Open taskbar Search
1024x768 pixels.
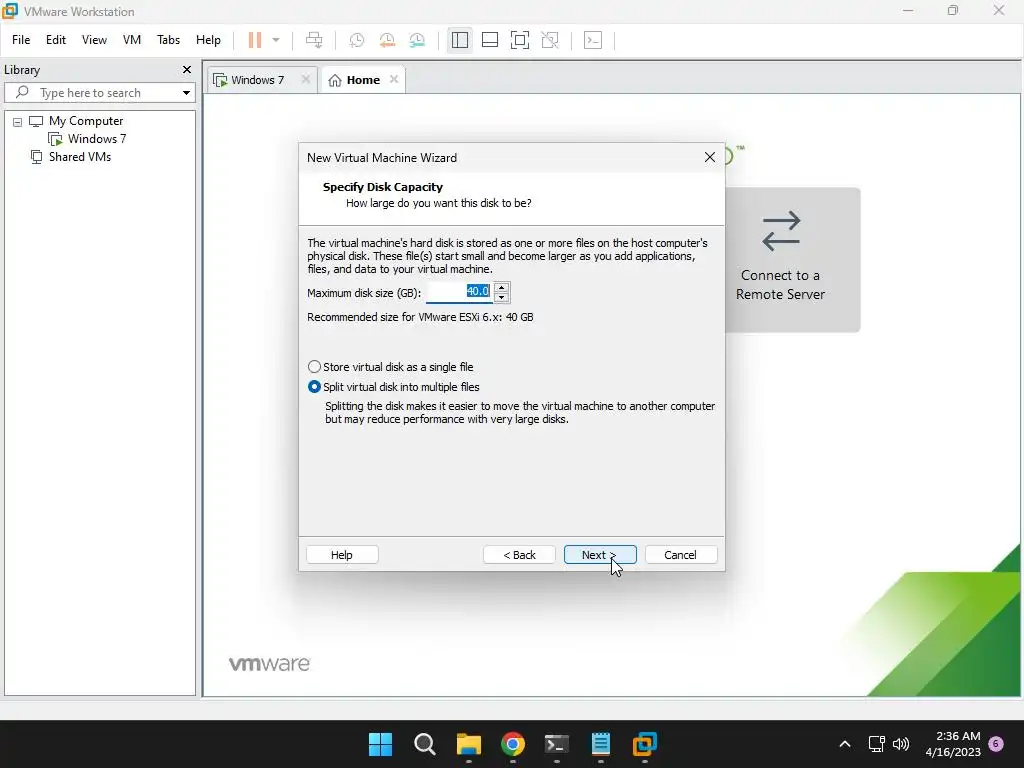424,744
